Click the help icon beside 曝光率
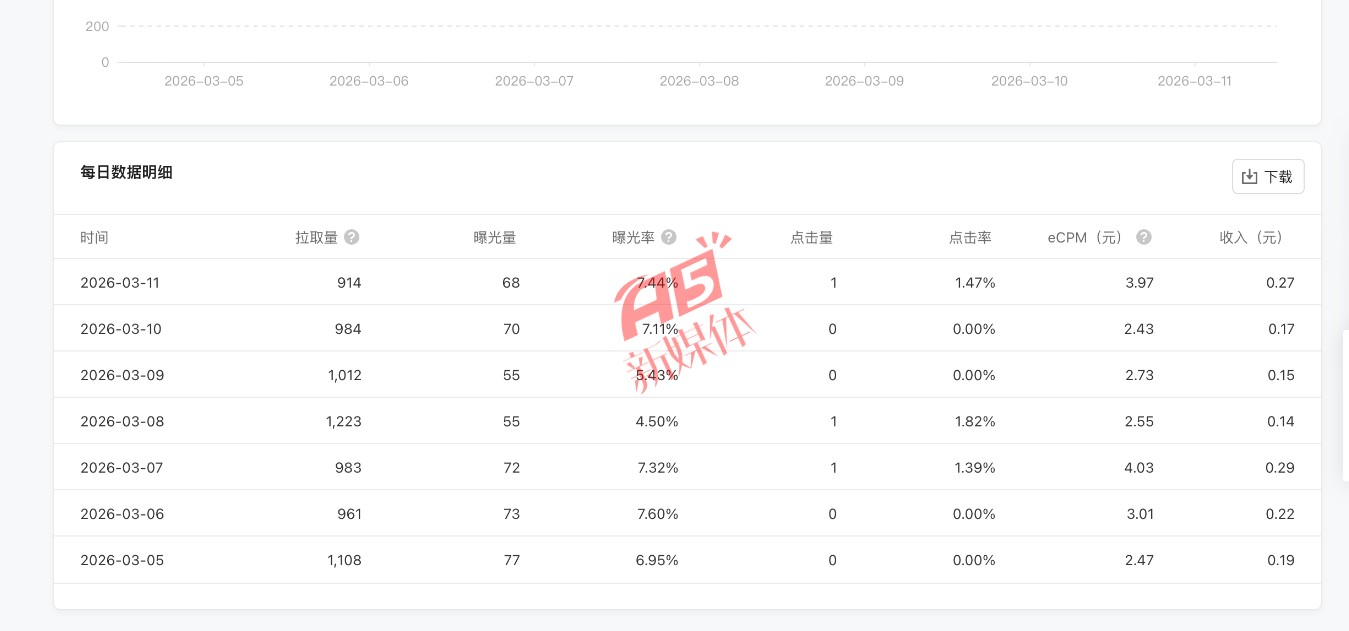Viewport: 1349px width, 631px height. click(x=669, y=237)
